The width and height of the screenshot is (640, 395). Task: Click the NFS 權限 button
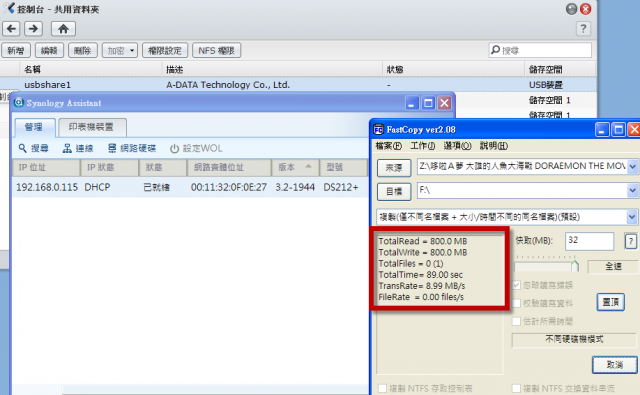point(216,51)
